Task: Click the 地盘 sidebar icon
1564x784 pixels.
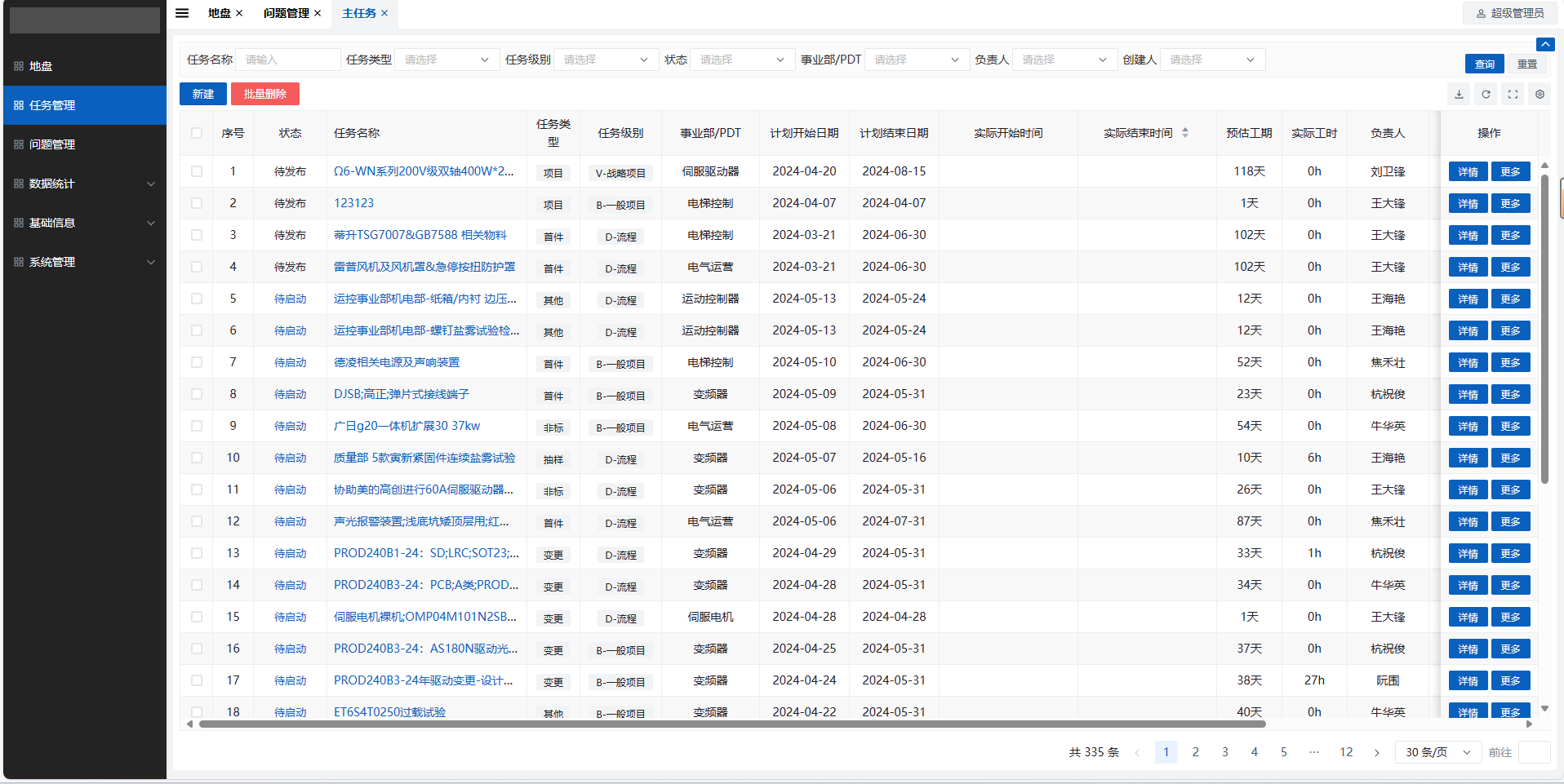Action: [18, 66]
